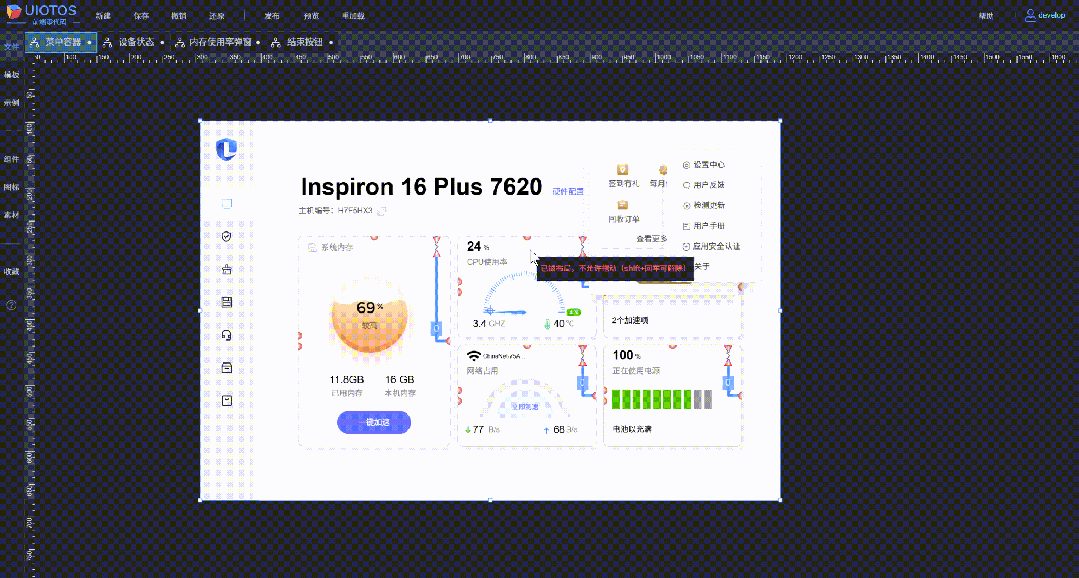Click the 查看更多 link
The image size is (1079, 578).
click(651, 238)
